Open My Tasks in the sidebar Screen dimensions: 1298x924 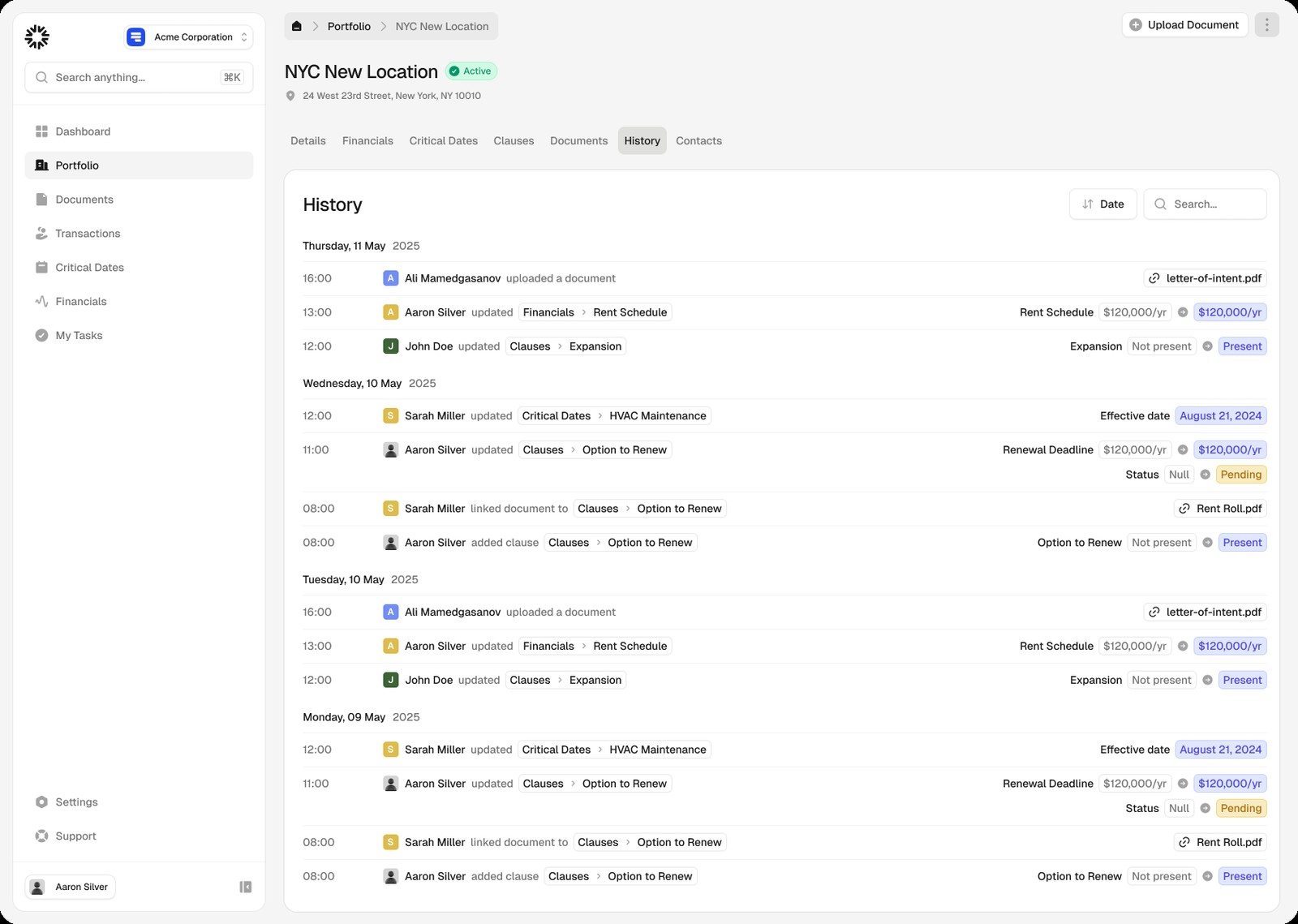[139, 336]
